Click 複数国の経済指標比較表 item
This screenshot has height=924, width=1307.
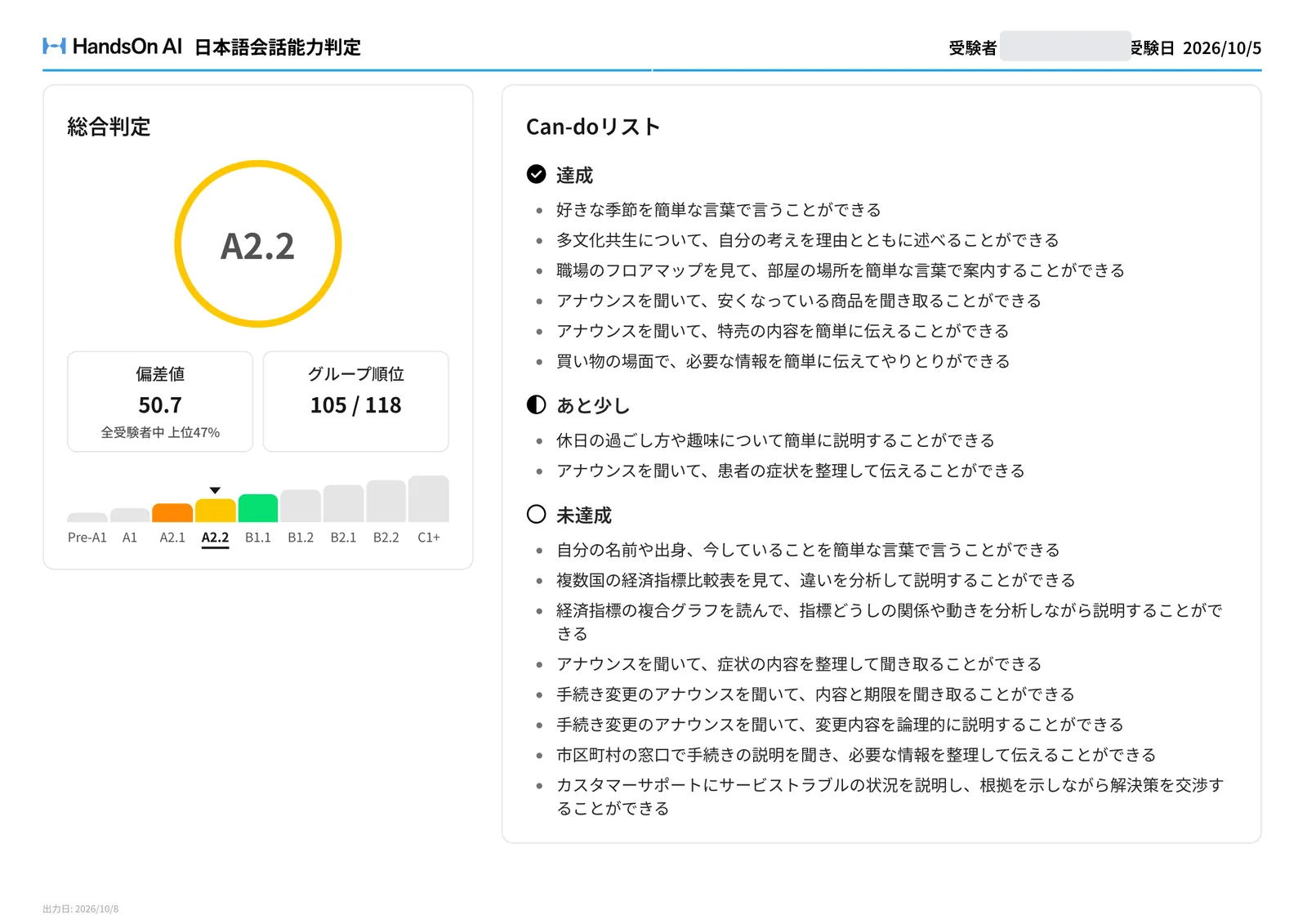pyautogui.click(x=816, y=580)
